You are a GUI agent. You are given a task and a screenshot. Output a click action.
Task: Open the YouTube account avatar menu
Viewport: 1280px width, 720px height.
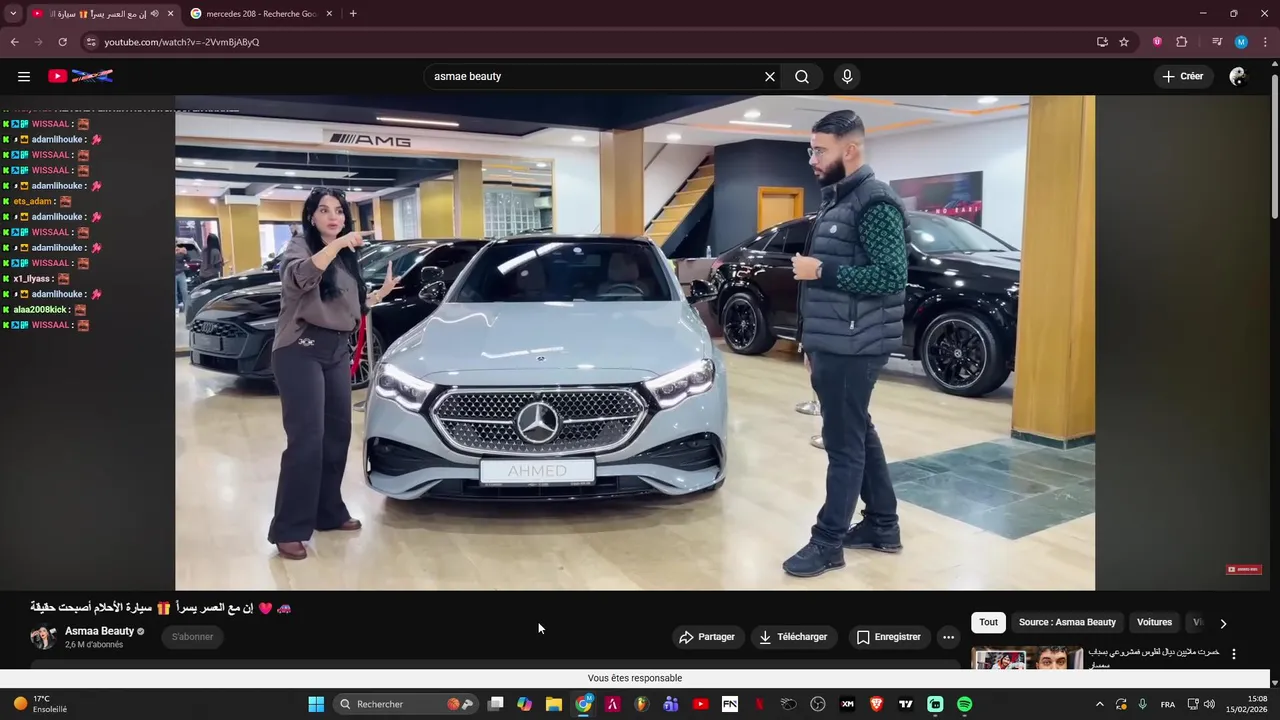(1238, 76)
